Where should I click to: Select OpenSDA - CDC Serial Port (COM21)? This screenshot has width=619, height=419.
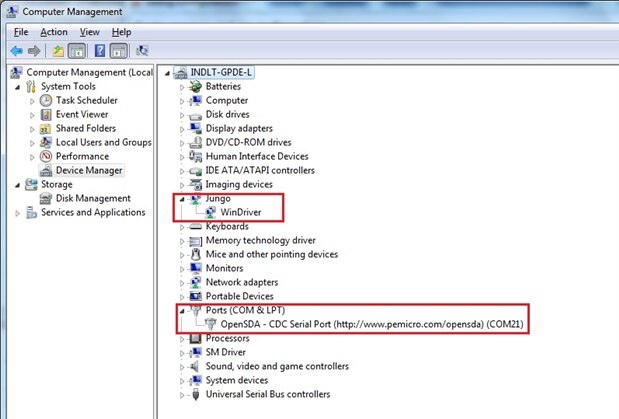click(x=372, y=324)
